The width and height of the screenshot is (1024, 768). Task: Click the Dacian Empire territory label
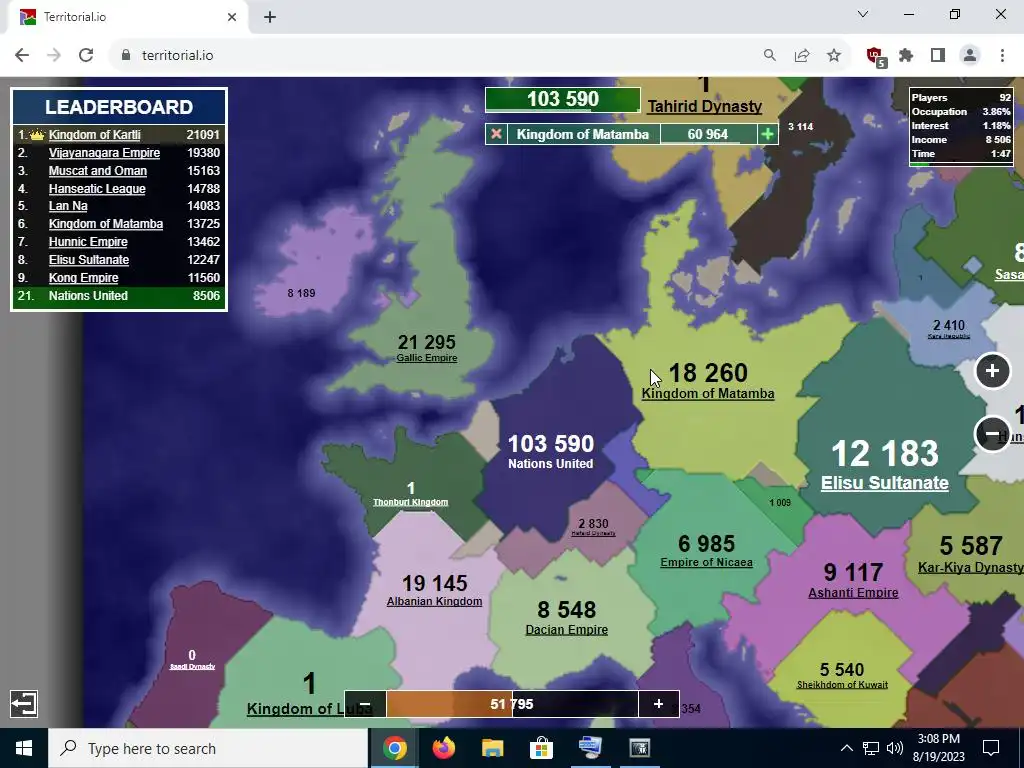tap(566, 630)
